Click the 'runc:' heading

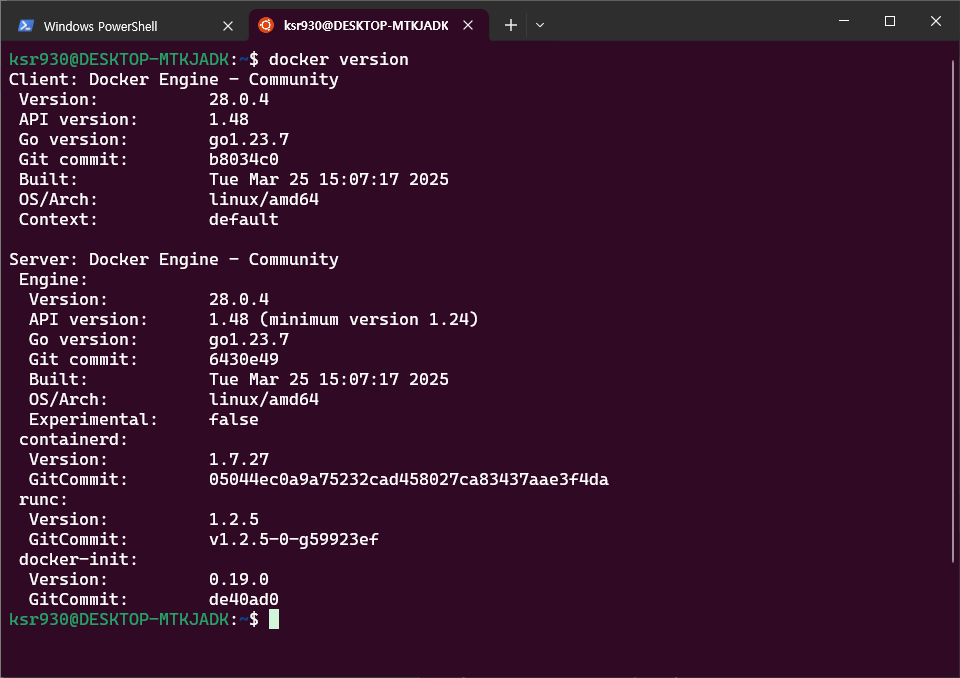point(43,500)
